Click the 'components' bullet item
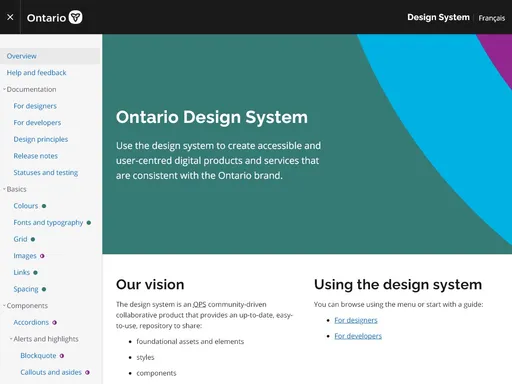Viewport: 512px width, 384px height. 156,373
